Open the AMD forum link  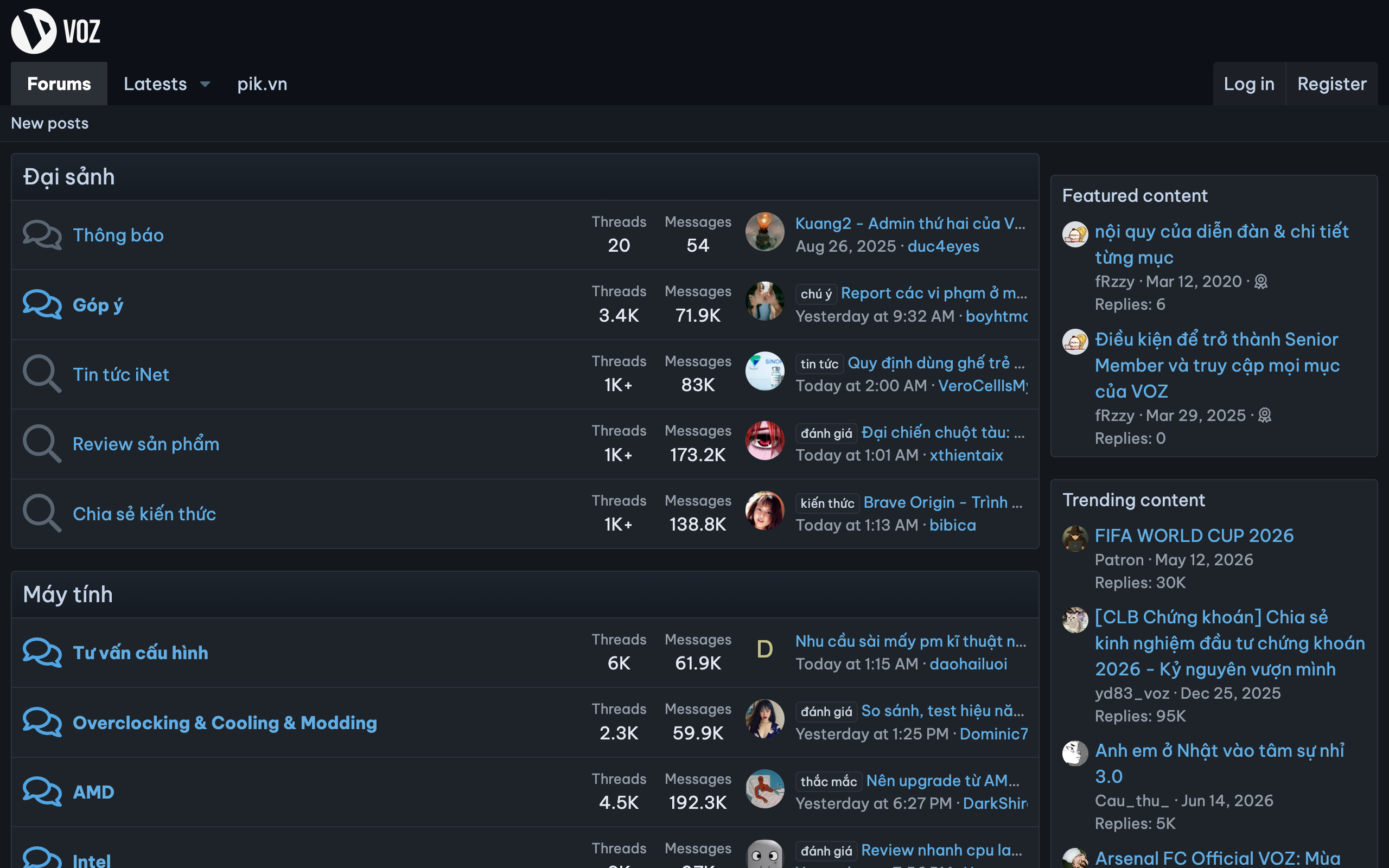coord(93,792)
